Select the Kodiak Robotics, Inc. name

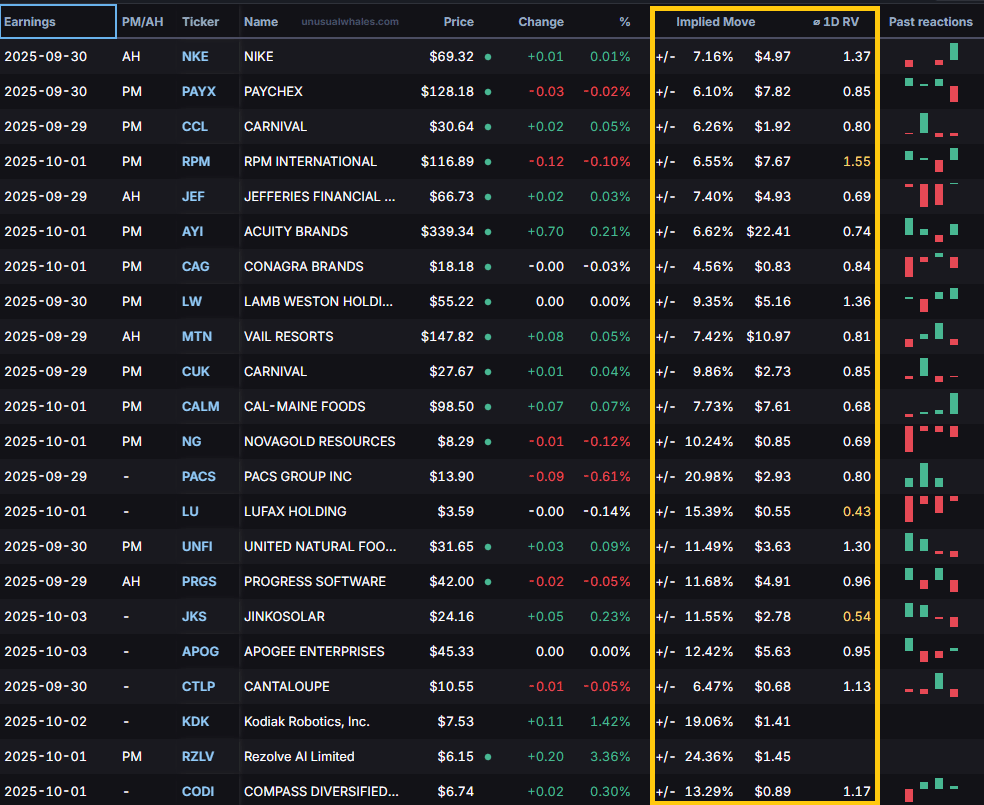pos(306,722)
